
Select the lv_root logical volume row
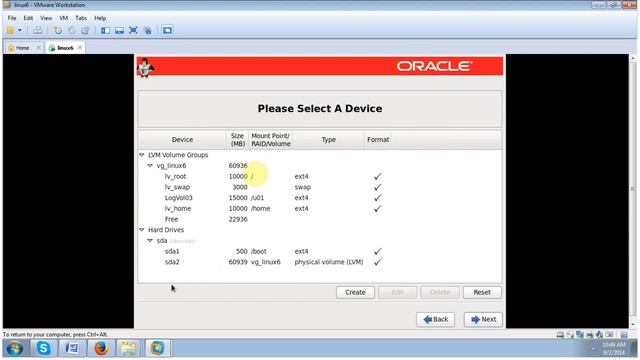(320, 176)
